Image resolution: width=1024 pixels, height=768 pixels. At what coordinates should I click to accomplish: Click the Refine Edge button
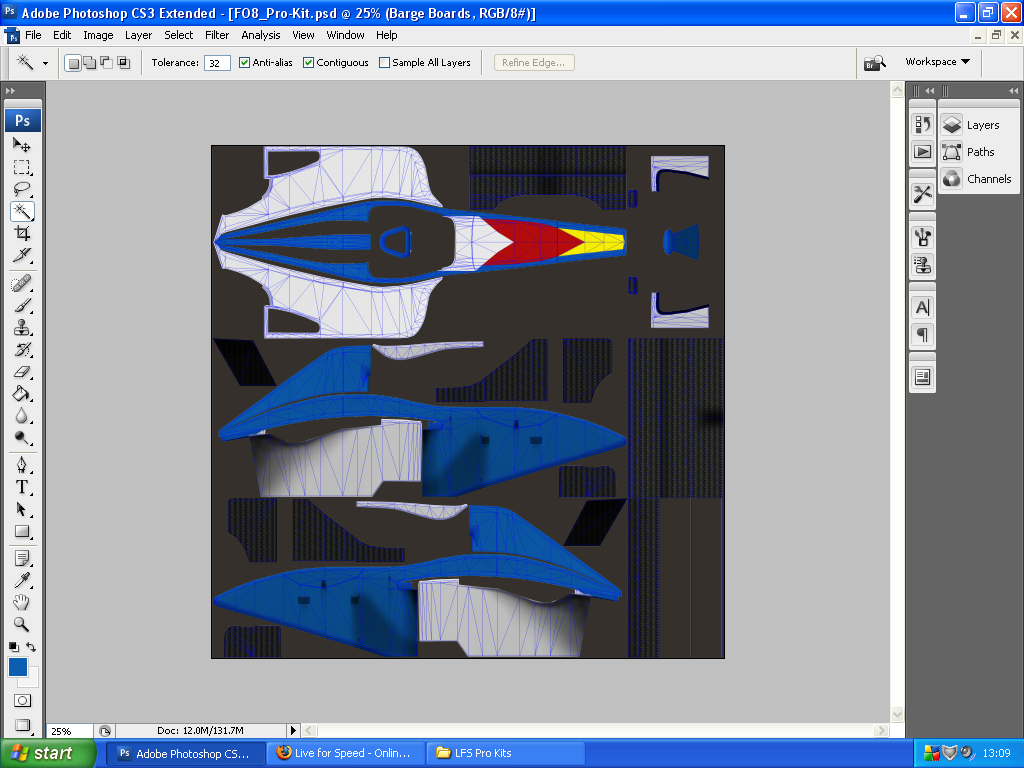[x=534, y=63]
